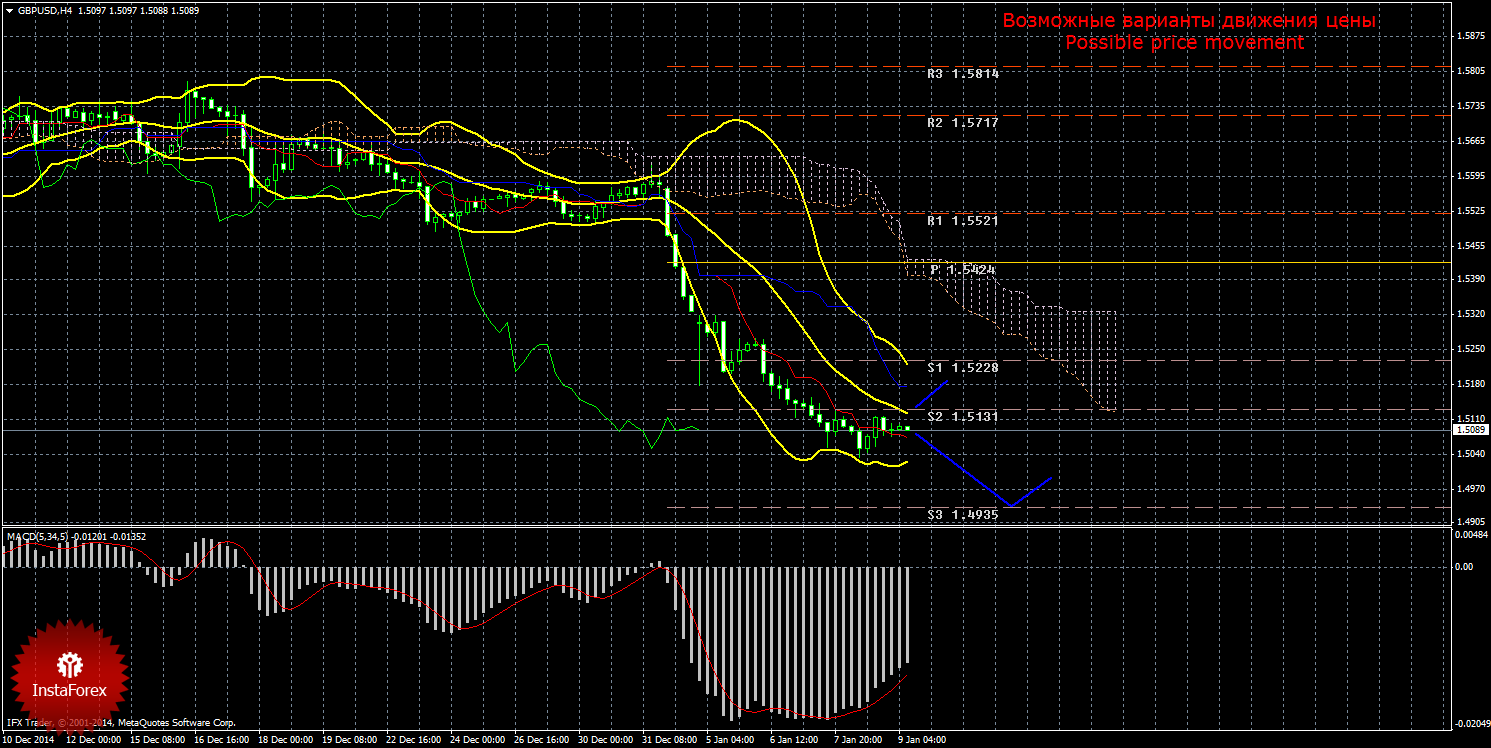This screenshot has width=1491, height=748.
Task: Click the 10 Dec 2014 date label
Action: tap(29, 741)
